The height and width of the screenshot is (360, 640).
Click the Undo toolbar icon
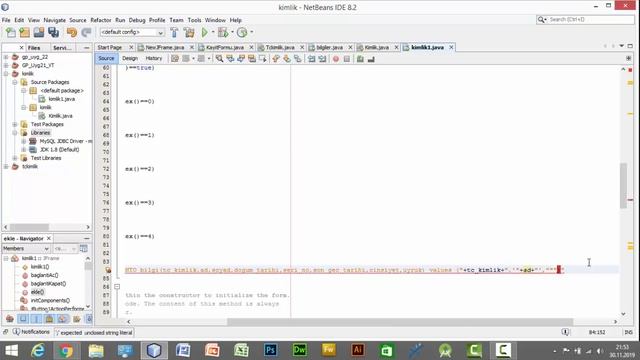coord(72,32)
